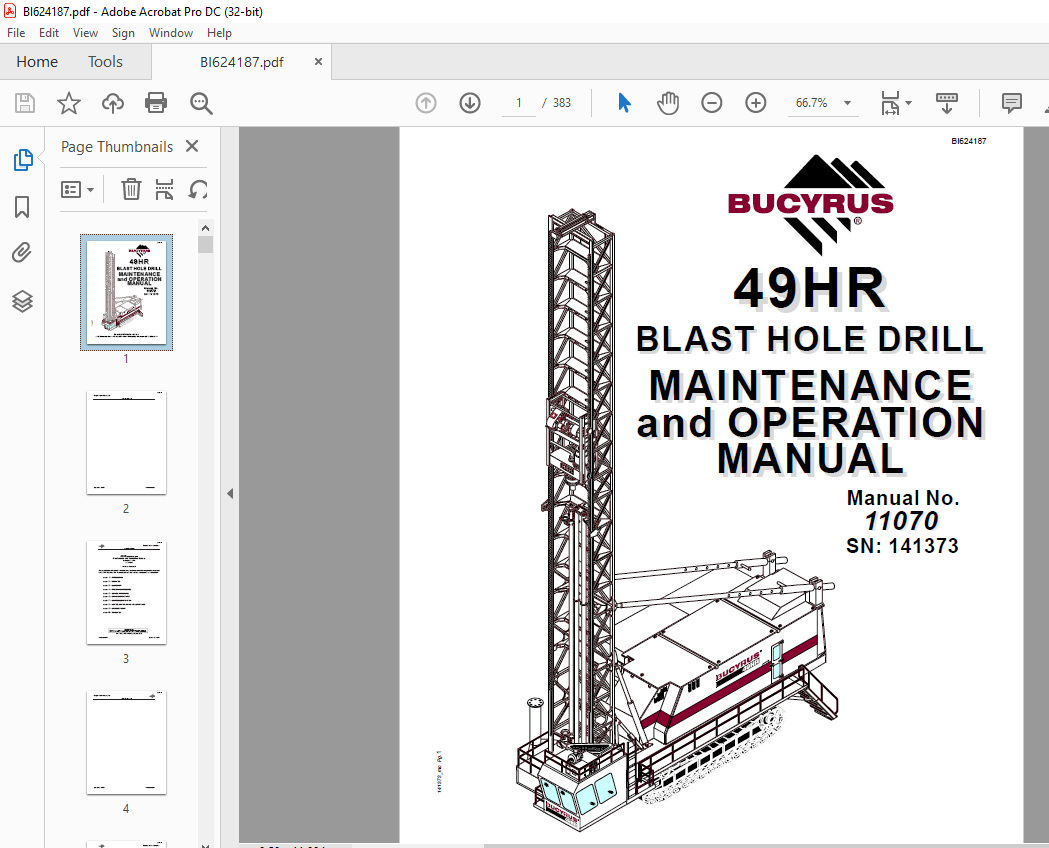
Task: Click the SN: 141373 text
Action: coord(902,546)
